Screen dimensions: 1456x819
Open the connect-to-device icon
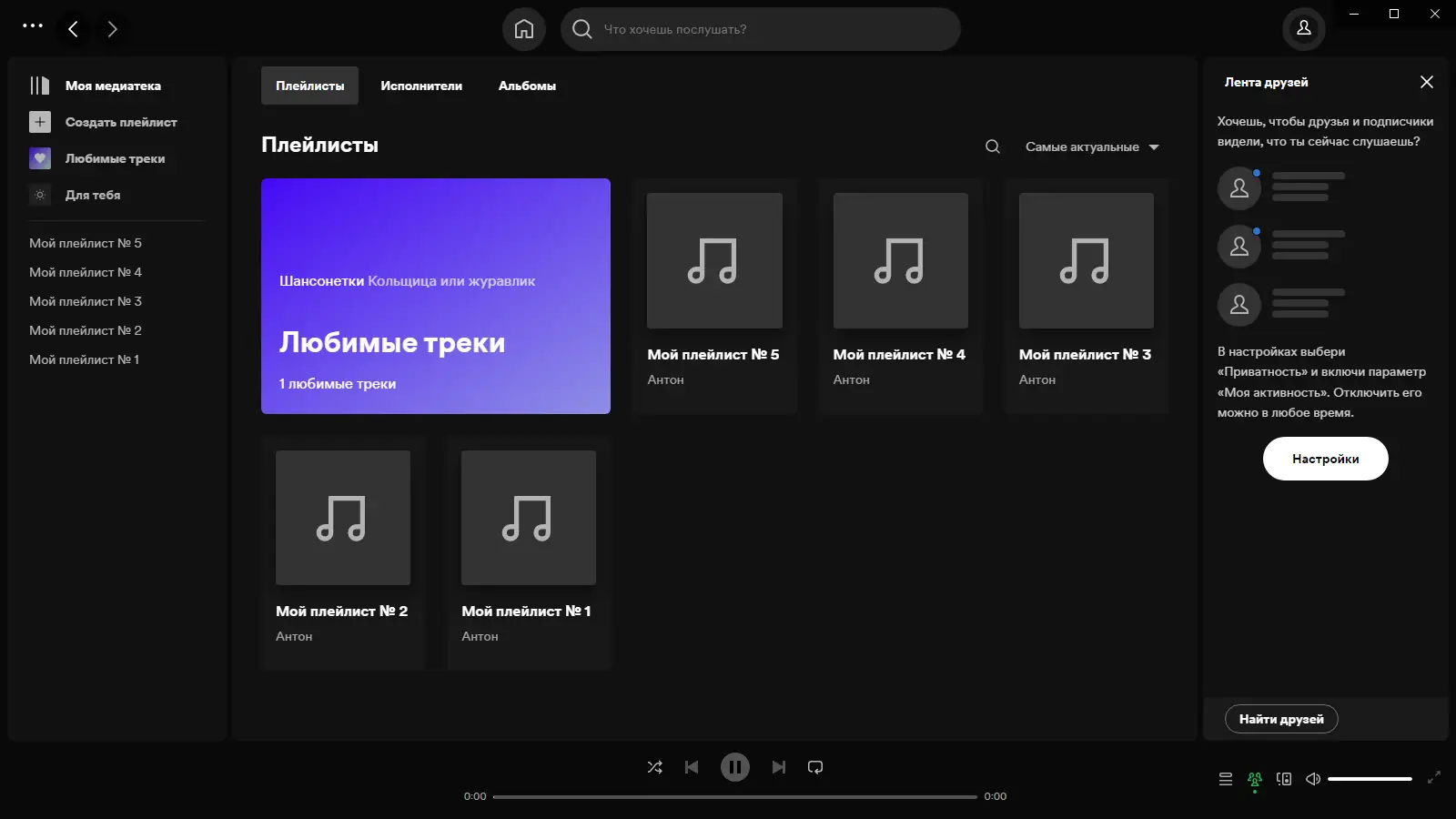(1284, 779)
